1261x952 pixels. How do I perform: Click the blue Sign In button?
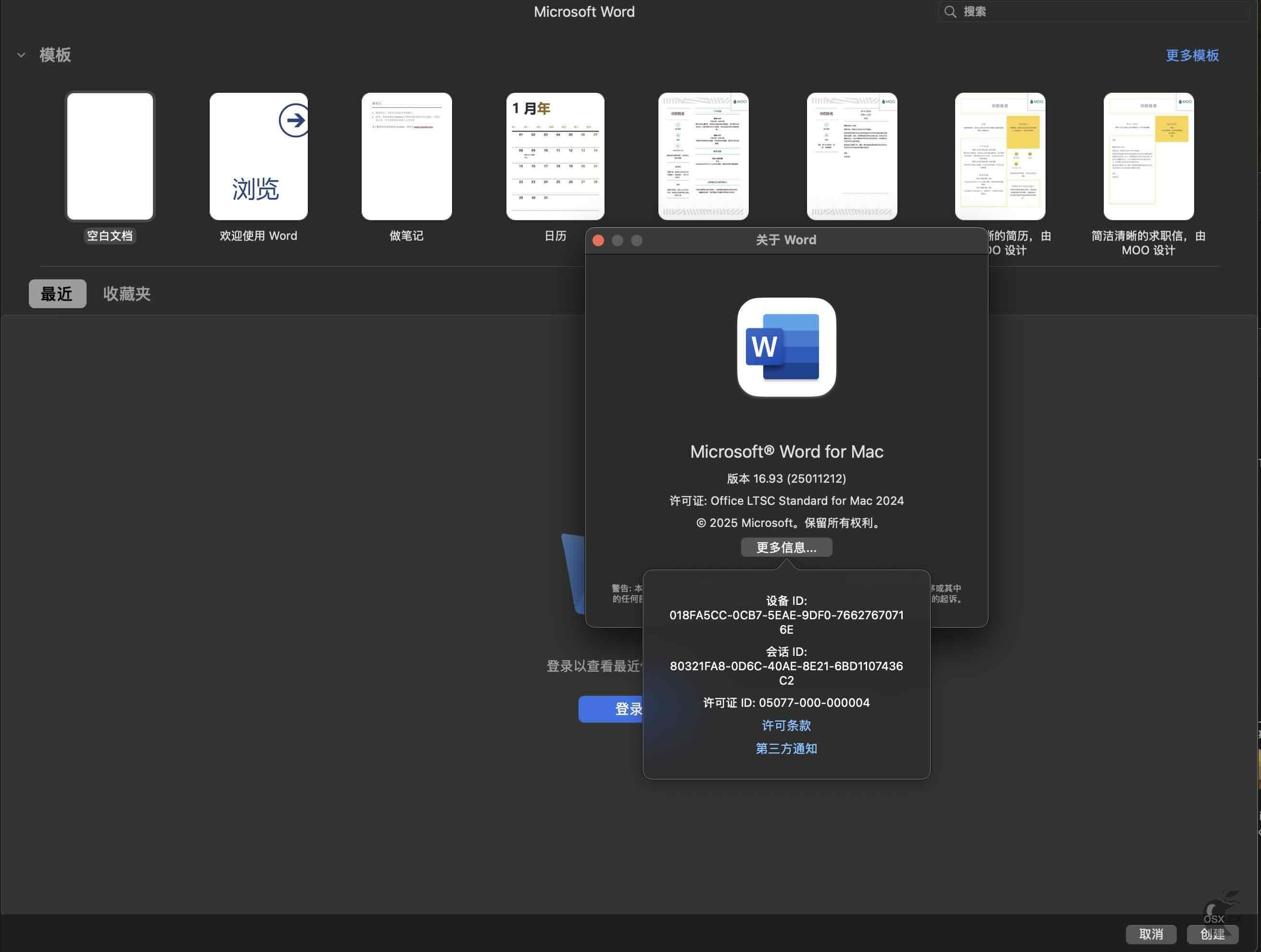click(x=611, y=709)
